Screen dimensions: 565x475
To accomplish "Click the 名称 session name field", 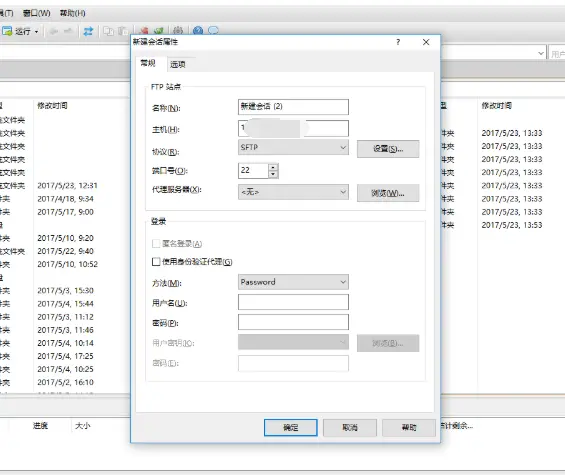I will coord(293,107).
